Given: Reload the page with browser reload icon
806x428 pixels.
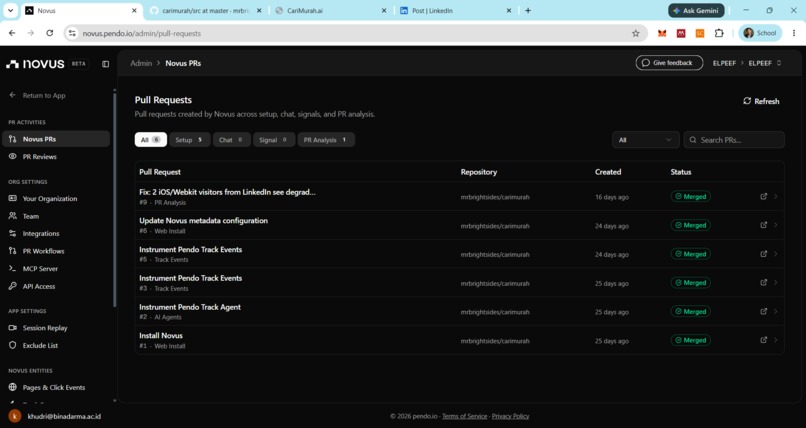Looking at the screenshot, I should (49, 33).
